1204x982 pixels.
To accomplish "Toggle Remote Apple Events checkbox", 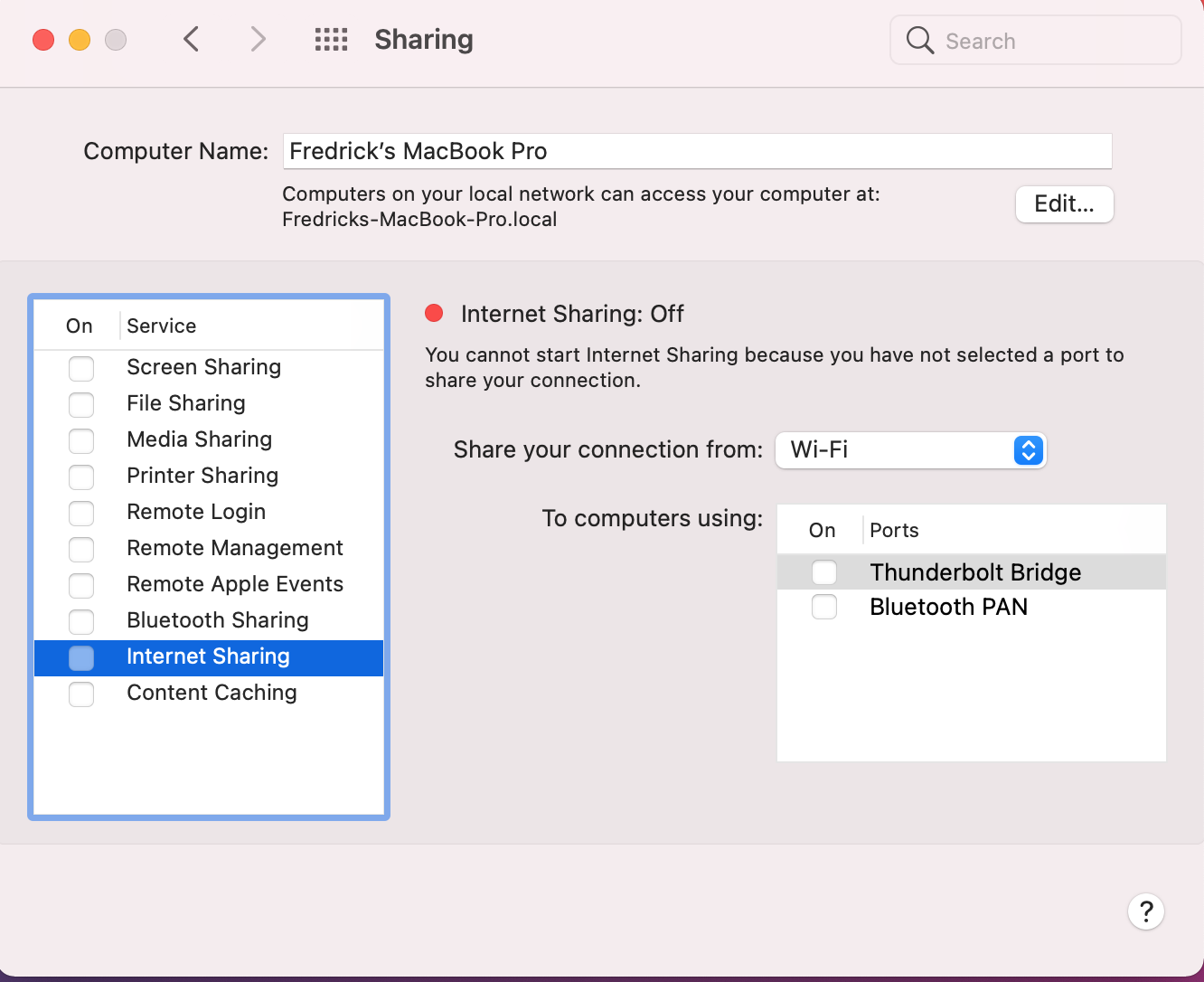I will 81,585.
